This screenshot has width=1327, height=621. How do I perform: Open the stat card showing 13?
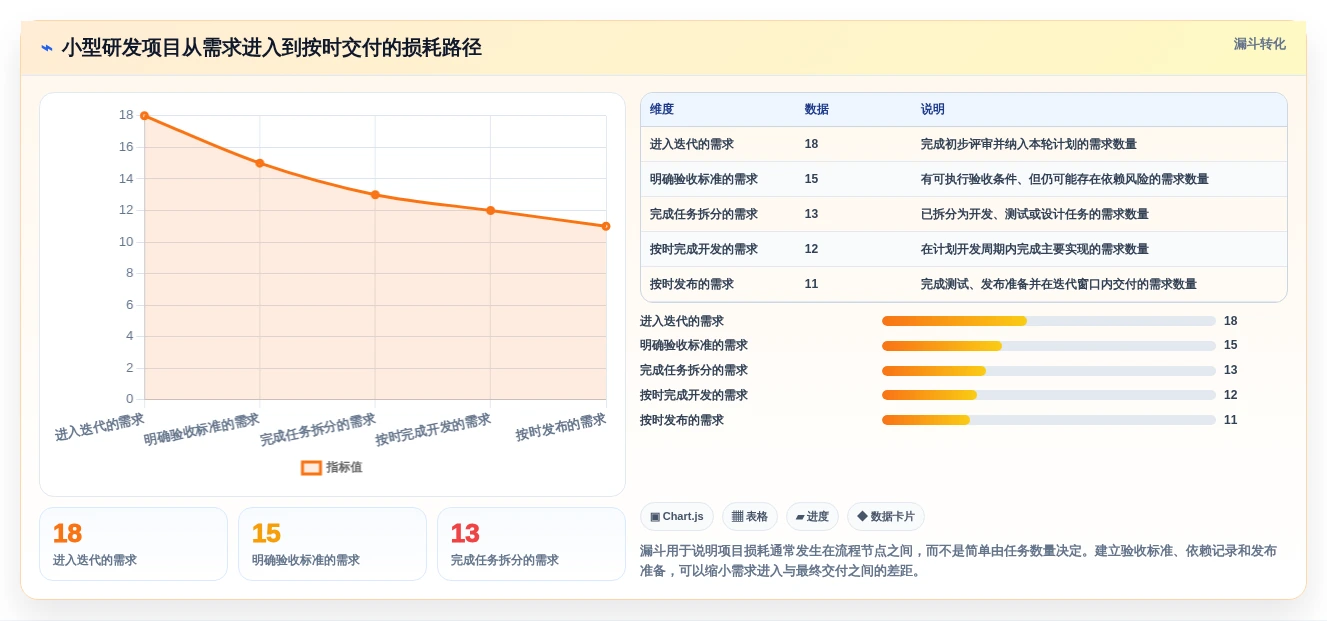[x=531, y=544]
